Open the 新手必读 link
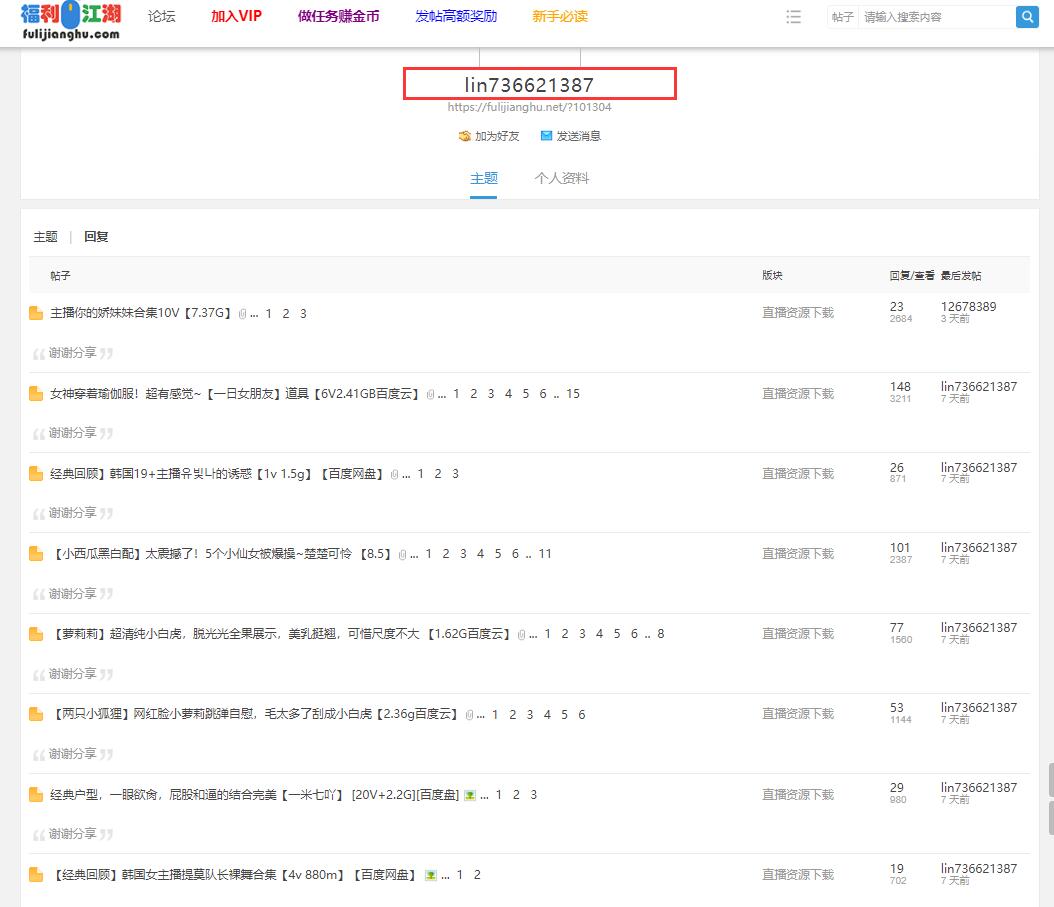 [x=560, y=16]
